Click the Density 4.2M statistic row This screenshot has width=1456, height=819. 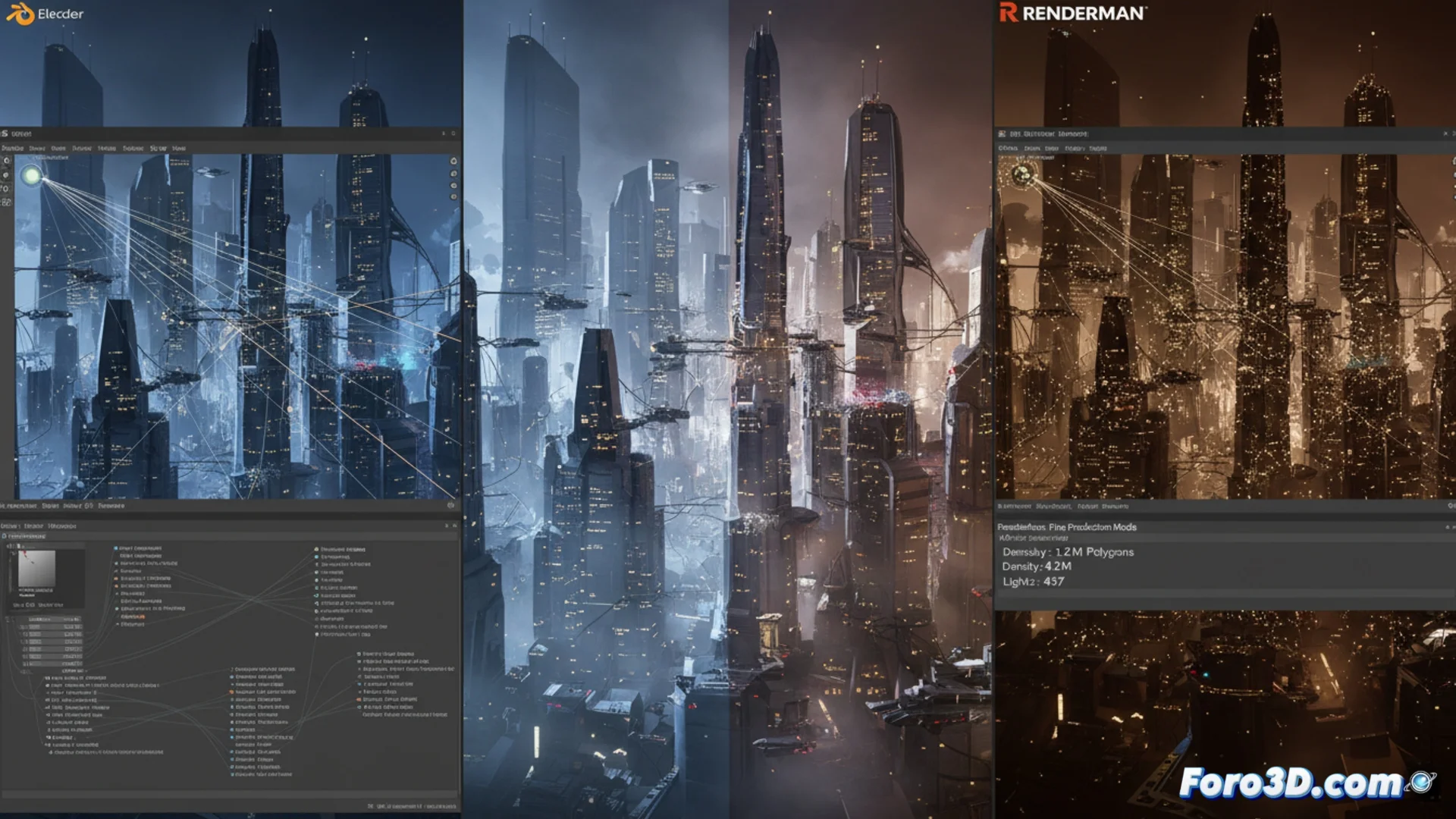(x=1037, y=566)
